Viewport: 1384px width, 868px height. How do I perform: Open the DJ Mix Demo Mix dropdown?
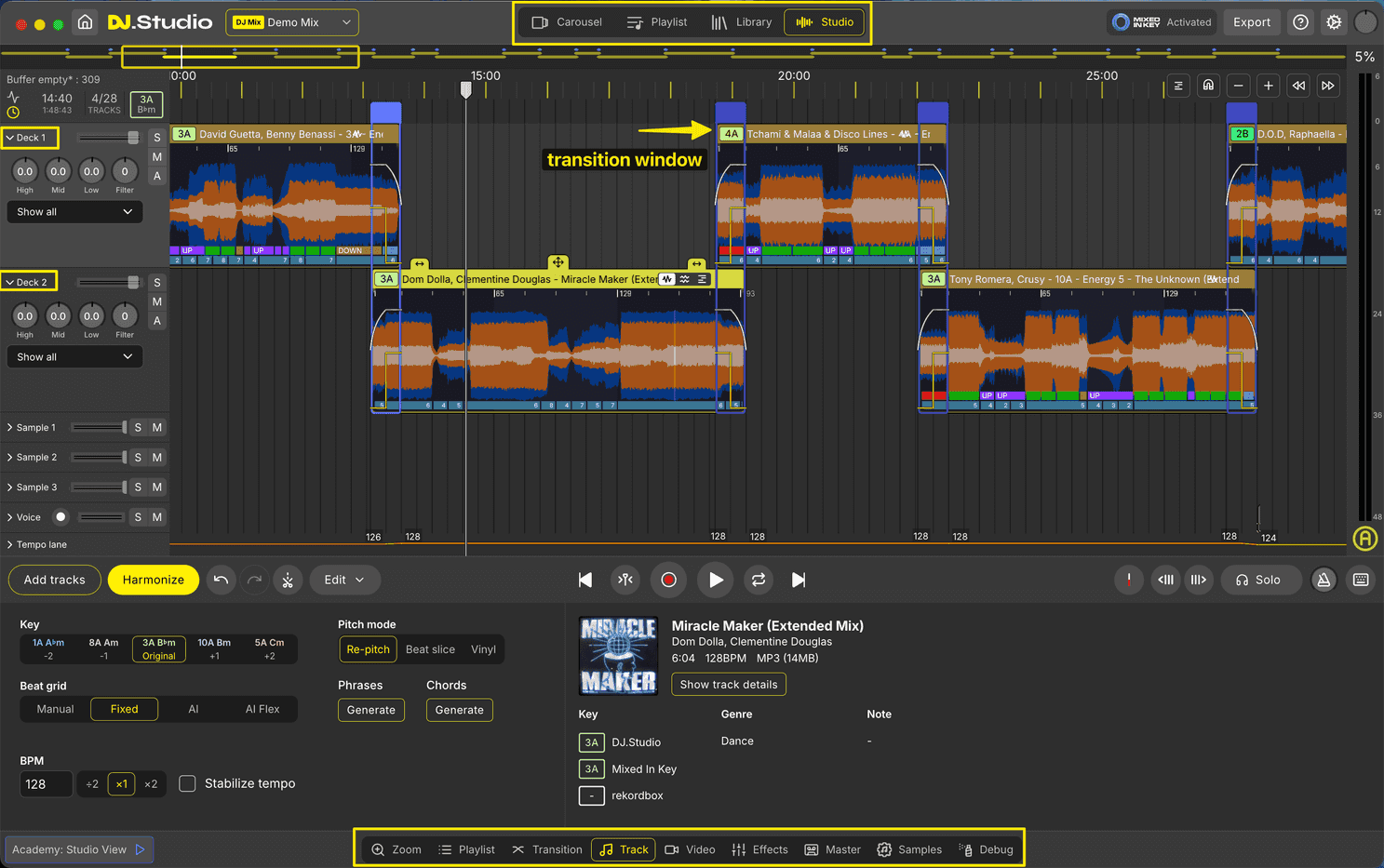pyautogui.click(x=291, y=22)
